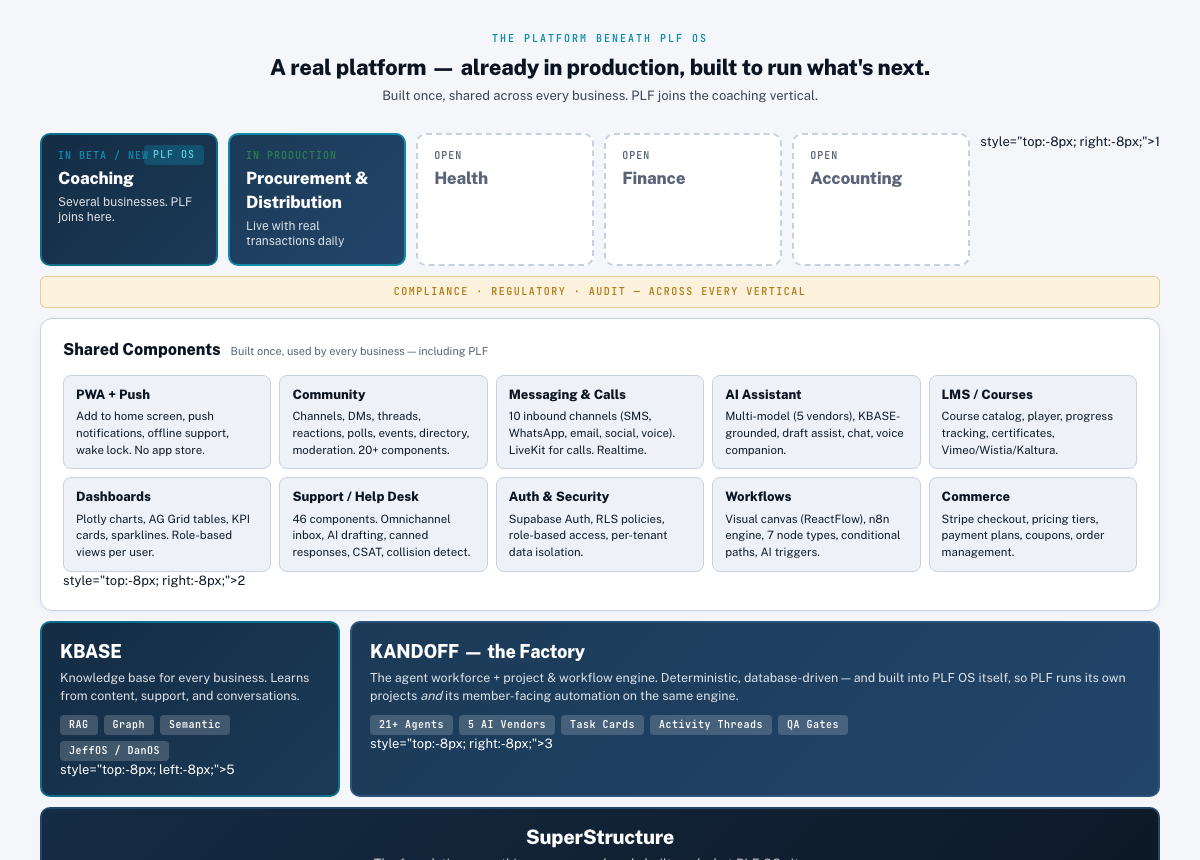Open the PWA + Push component card
The height and width of the screenshot is (860, 1200).
pyautogui.click(x=167, y=422)
